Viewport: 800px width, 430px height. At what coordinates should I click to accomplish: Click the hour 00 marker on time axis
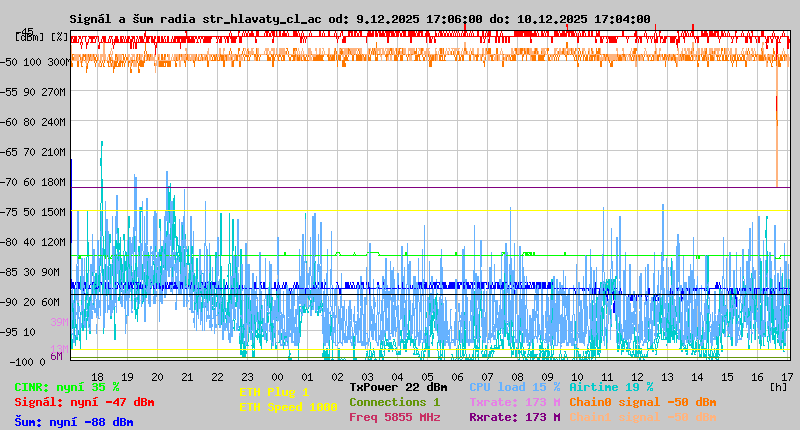tap(278, 376)
